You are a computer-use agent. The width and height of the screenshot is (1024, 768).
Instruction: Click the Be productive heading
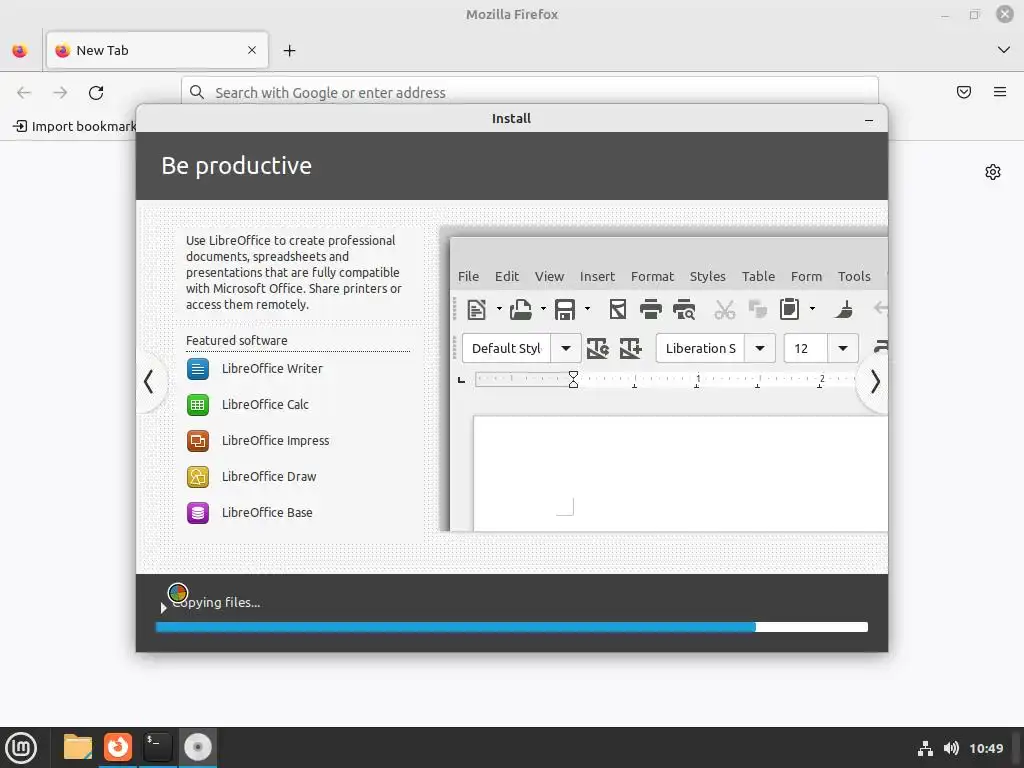(x=236, y=166)
